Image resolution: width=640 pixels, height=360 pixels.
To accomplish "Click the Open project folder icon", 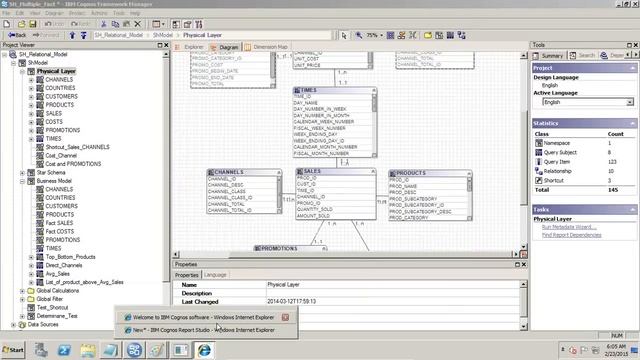I will (x=21, y=24).
